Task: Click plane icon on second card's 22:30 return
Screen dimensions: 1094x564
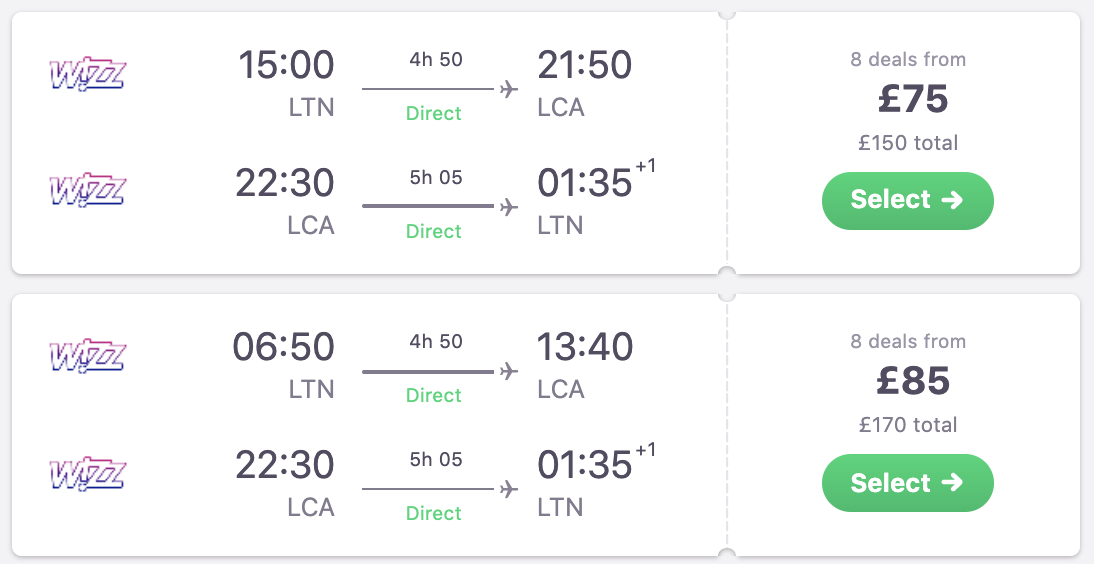Action: point(509,489)
